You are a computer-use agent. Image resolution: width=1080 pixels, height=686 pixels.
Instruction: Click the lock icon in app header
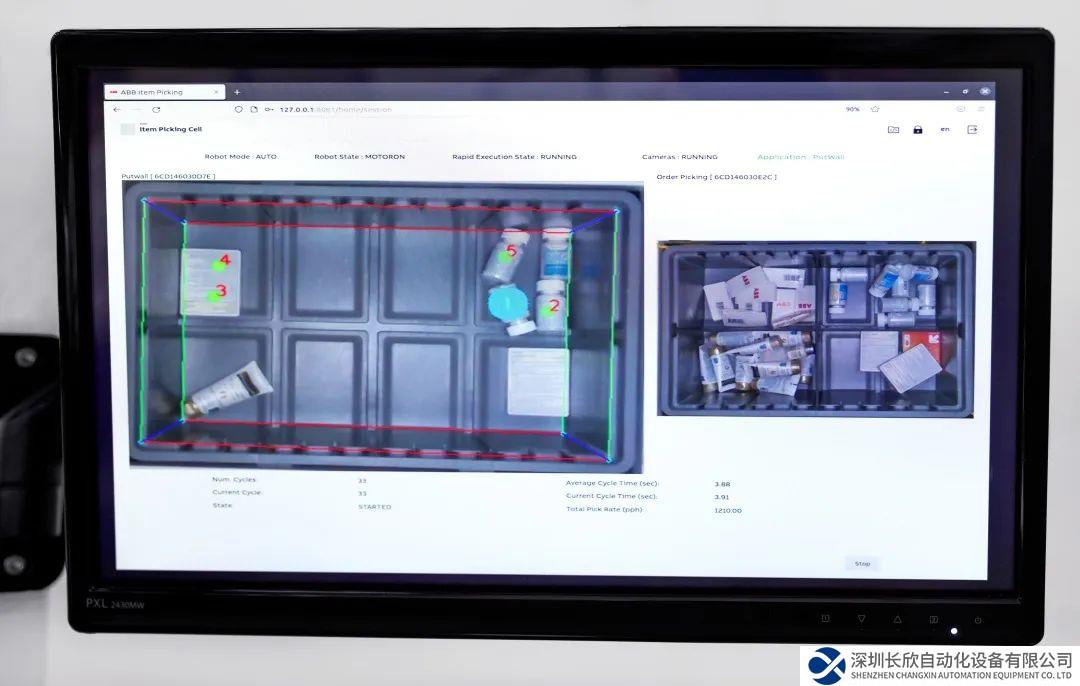pyautogui.click(x=918, y=130)
